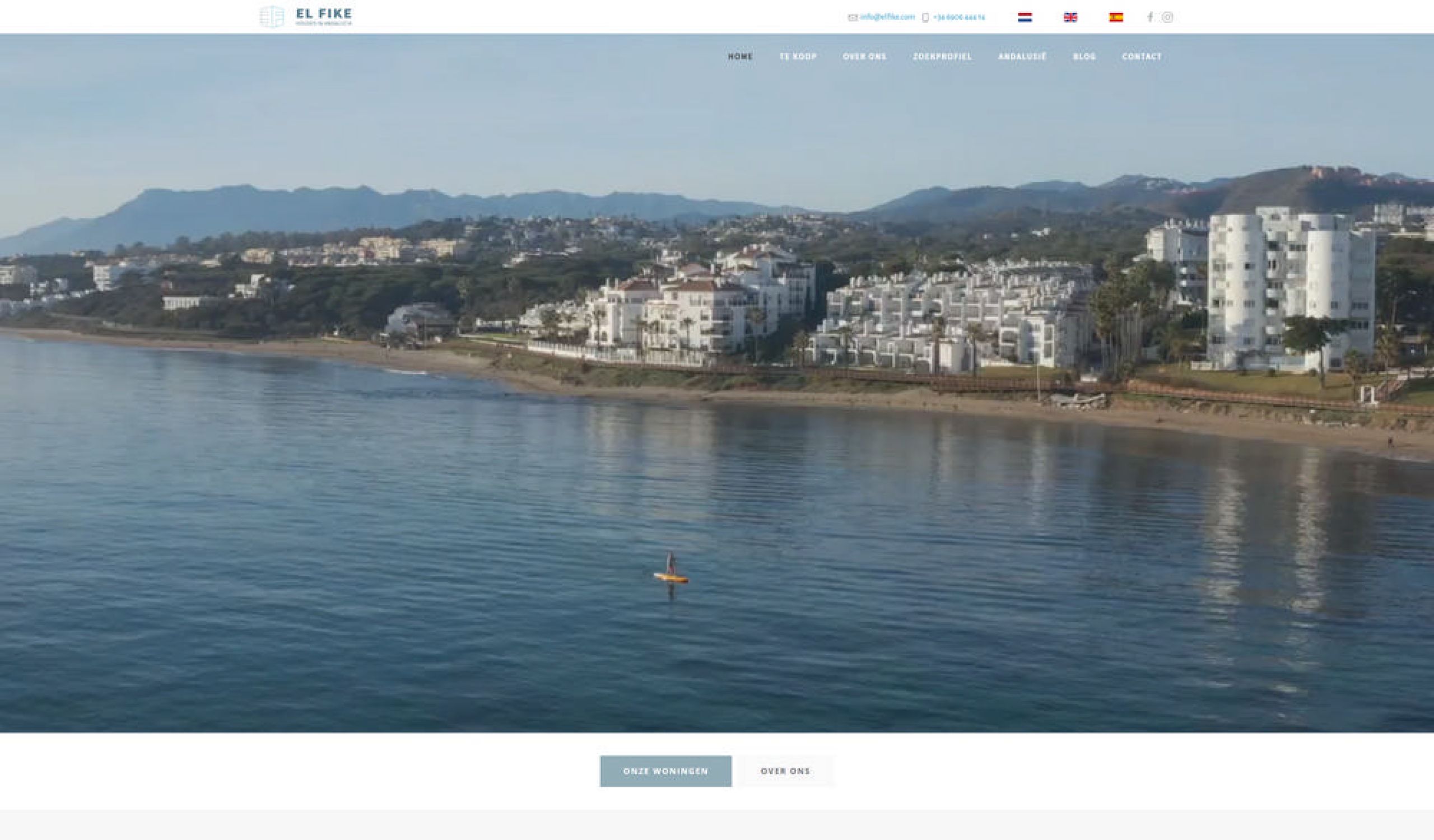
Task: Open the Over Ons navigation item
Action: (x=864, y=57)
